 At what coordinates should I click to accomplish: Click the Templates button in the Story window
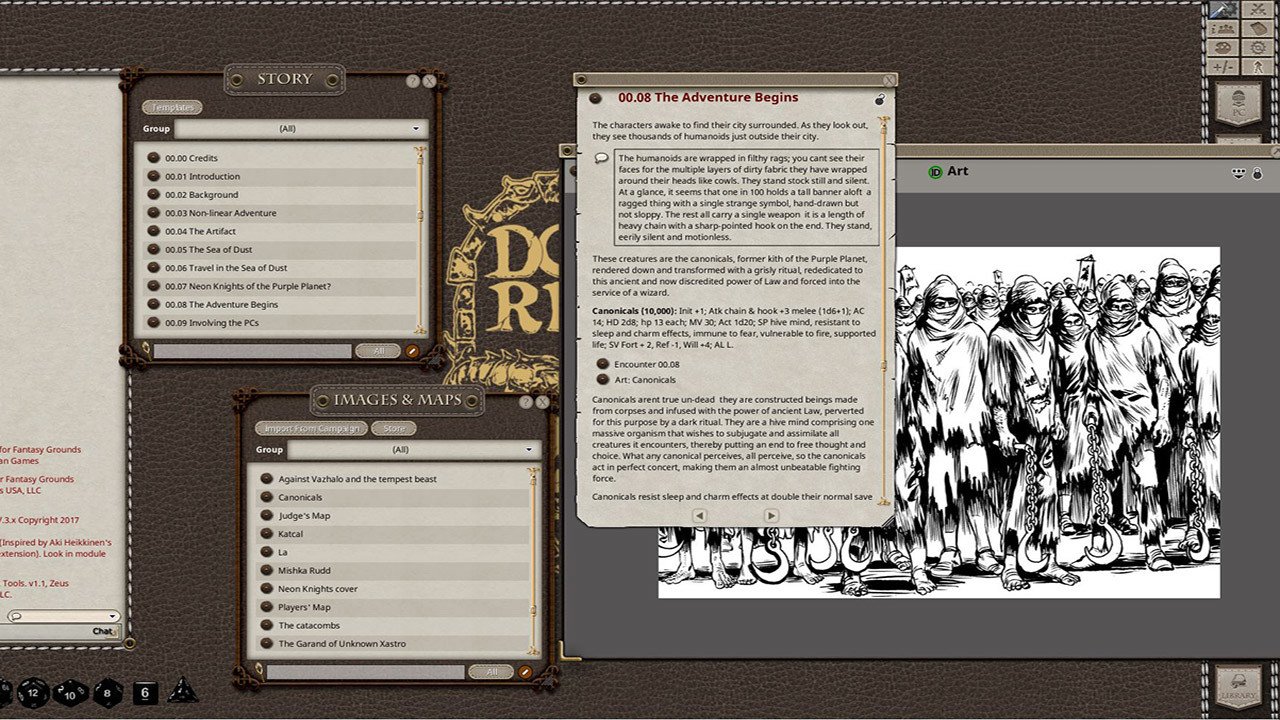[172, 107]
